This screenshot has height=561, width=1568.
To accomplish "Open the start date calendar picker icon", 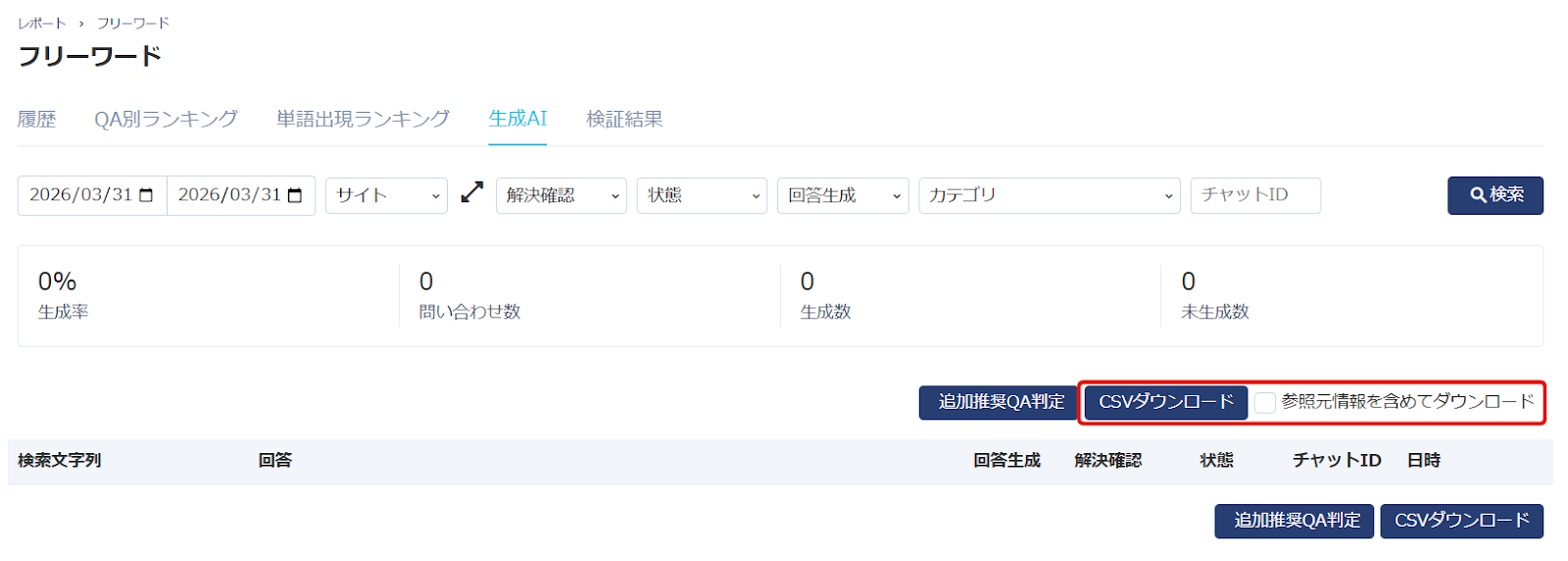I will [146, 195].
